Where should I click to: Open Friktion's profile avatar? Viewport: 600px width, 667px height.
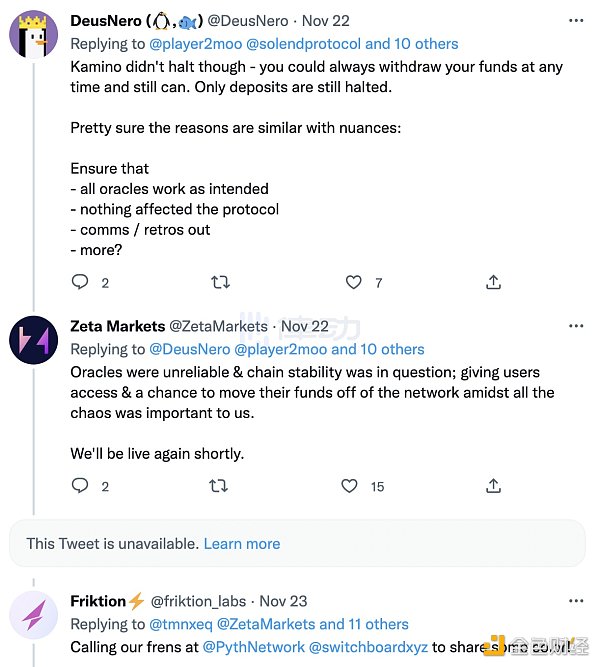pyautogui.click(x=33, y=616)
